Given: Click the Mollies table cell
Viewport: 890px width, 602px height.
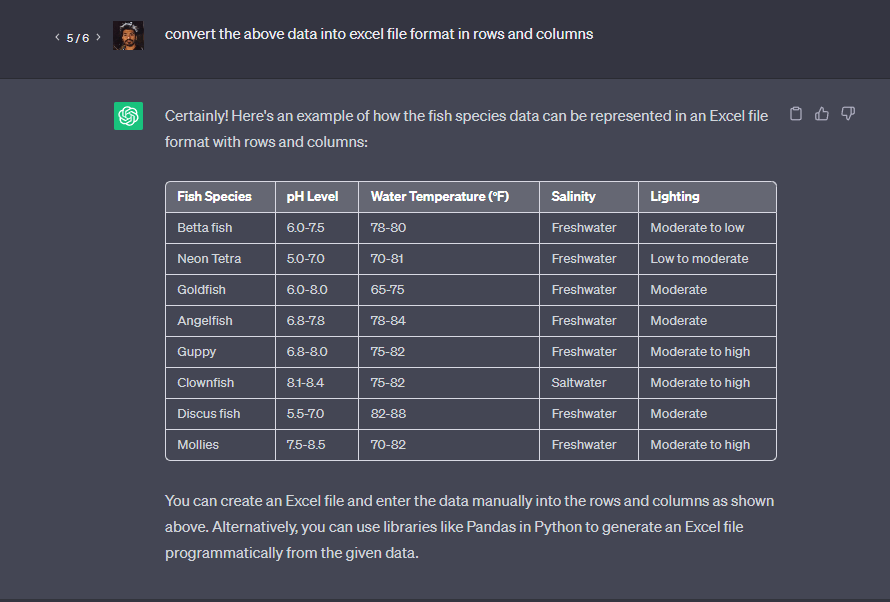Looking at the screenshot, I should point(220,445).
